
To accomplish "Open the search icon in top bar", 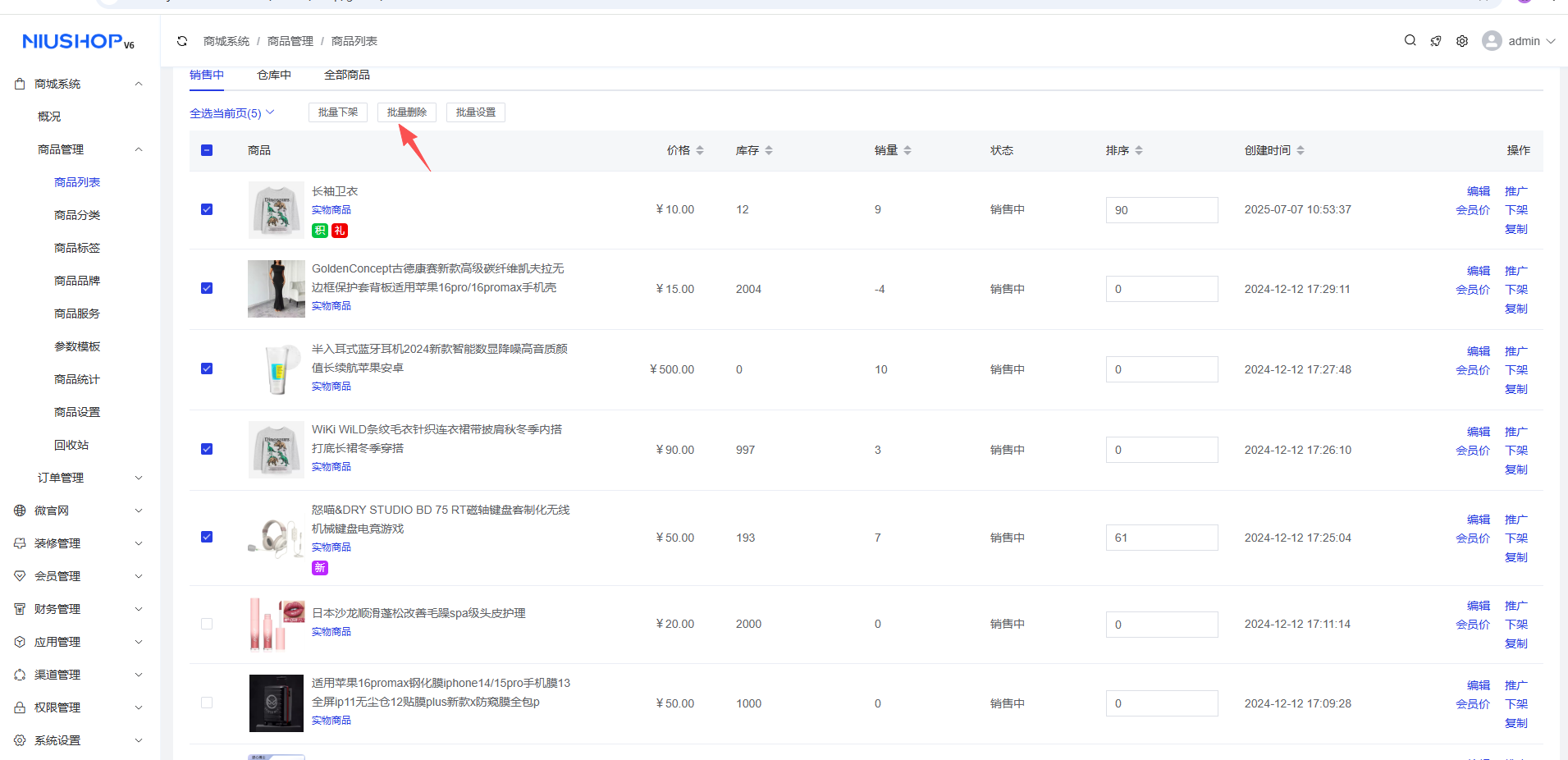I will [1410, 40].
